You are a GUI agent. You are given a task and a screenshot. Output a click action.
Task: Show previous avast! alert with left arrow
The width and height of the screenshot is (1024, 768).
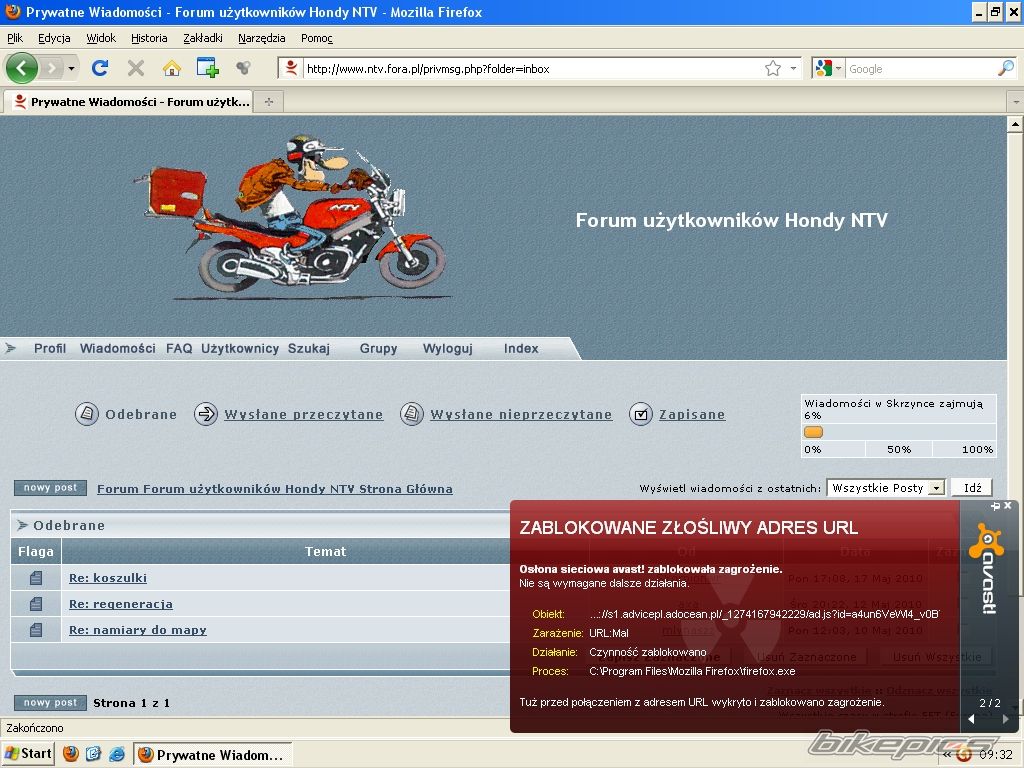coord(972,719)
